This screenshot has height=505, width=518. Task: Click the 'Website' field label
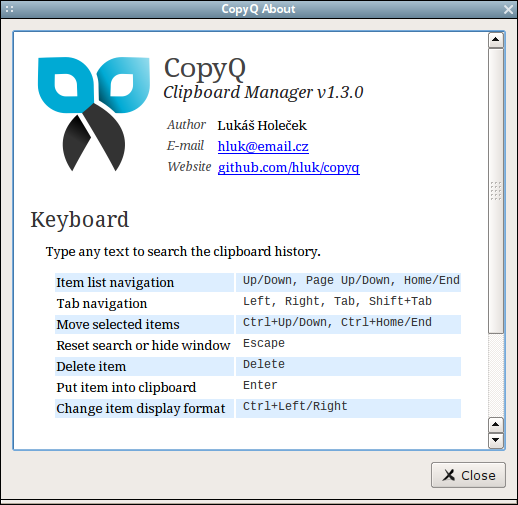(189, 166)
